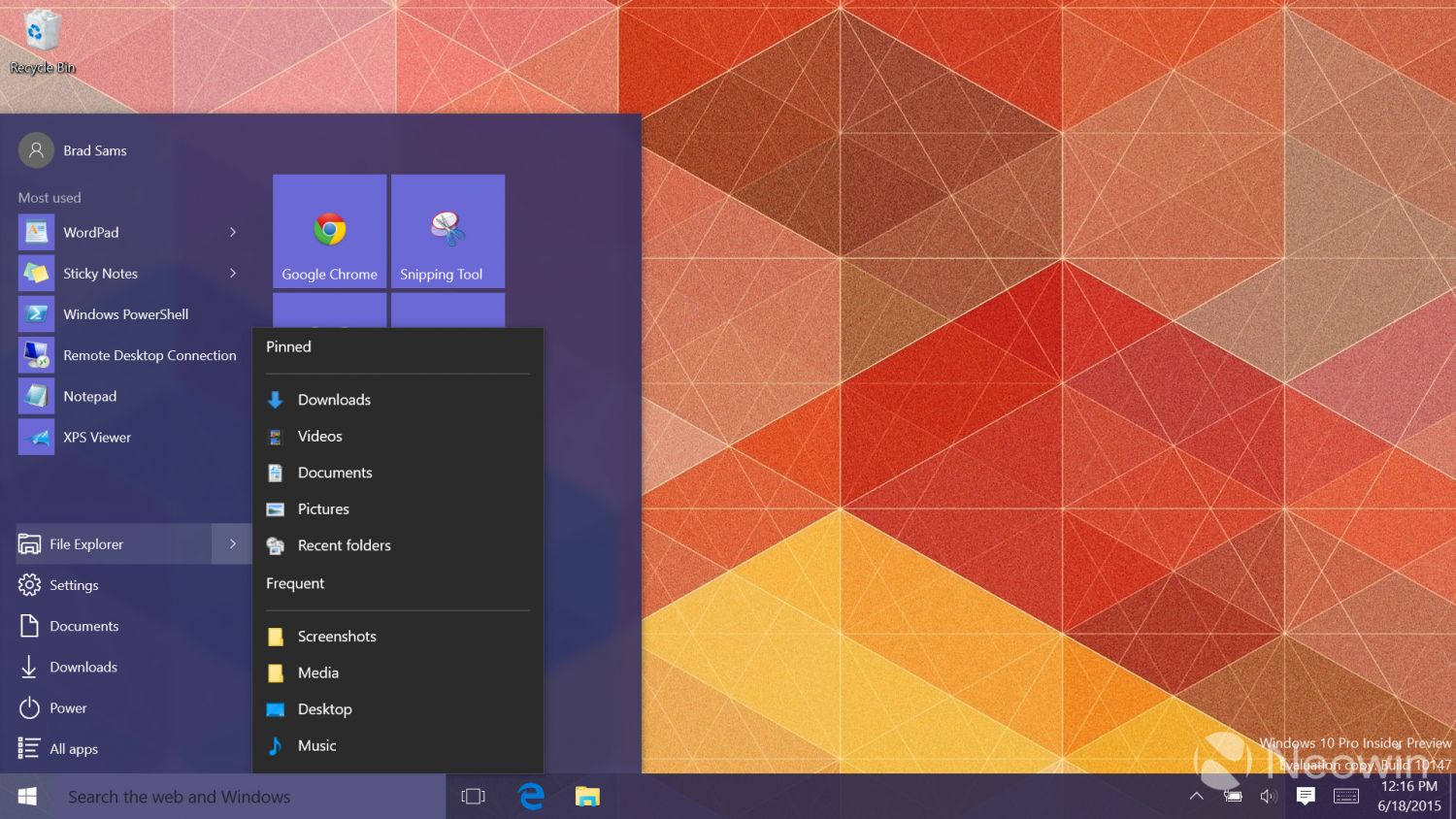Open Microsoft Edge from the taskbar
The width and height of the screenshot is (1456, 819).
point(531,797)
